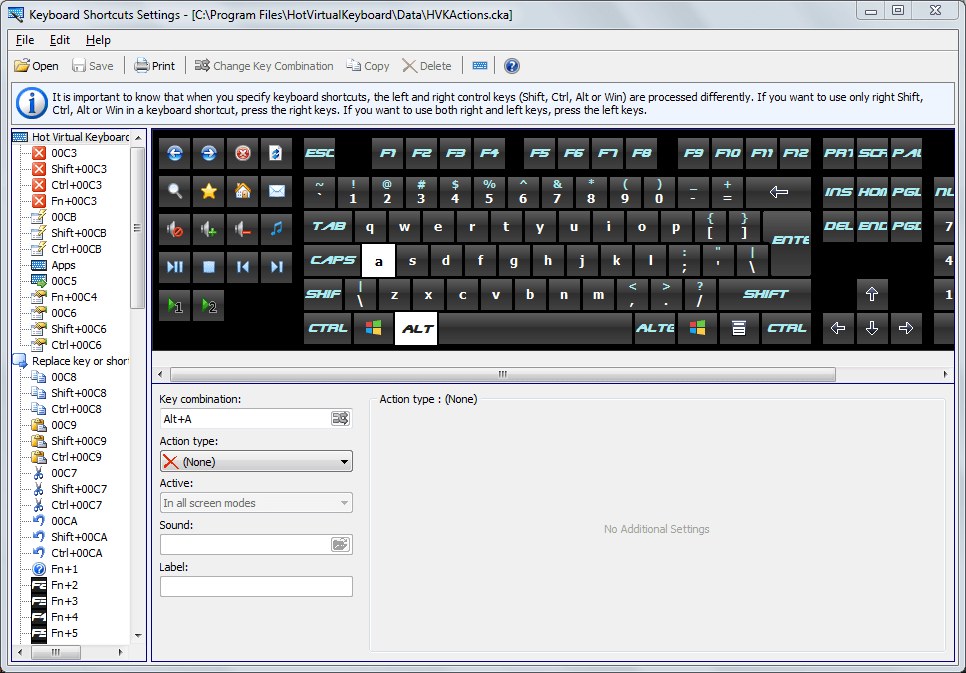Click the Play/Pause media key
Screen dimensions: 966x673
[175, 267]
